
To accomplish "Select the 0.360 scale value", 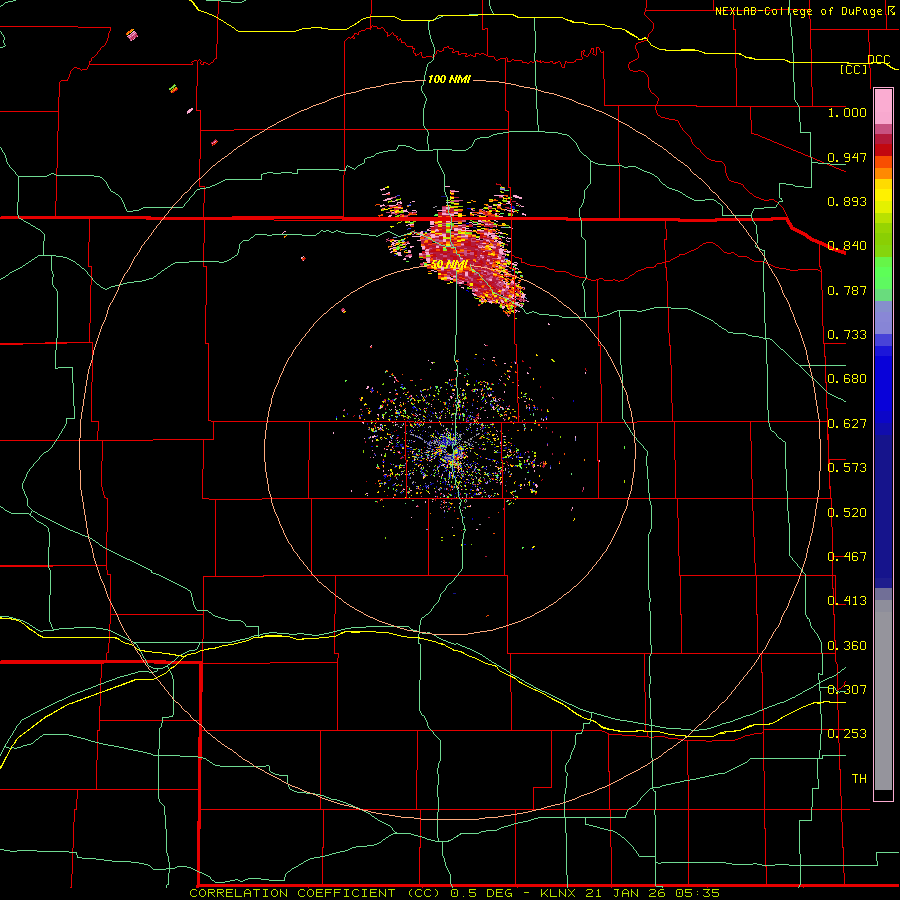I will (847, 645).
